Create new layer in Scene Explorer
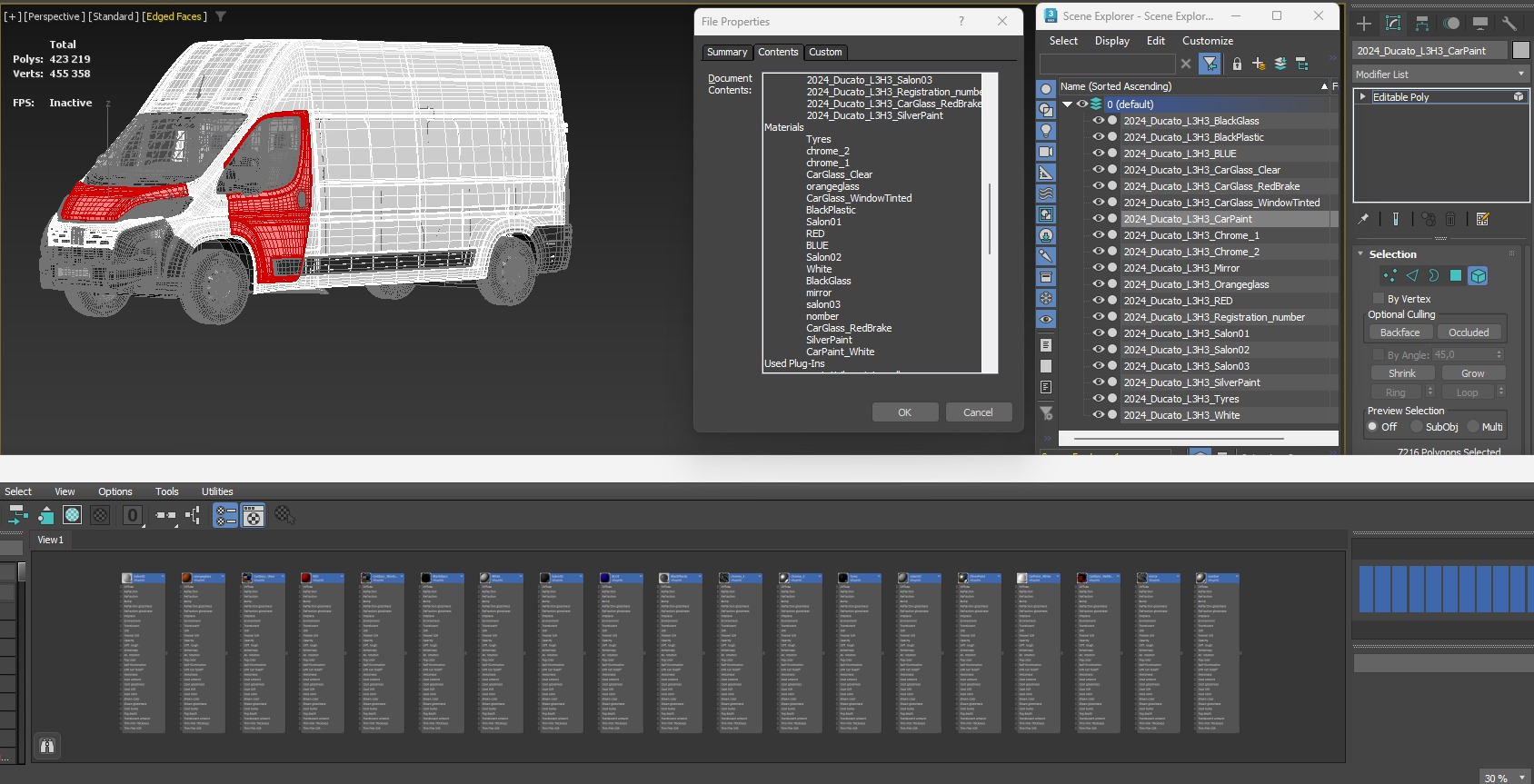The height and width of the screenshot is (784, 1534). (x=1259, y=64)
